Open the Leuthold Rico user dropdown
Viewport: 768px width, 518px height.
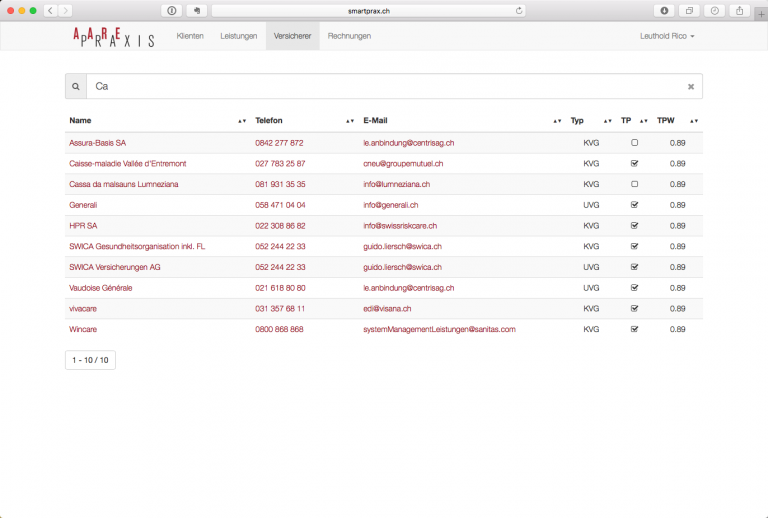tap(667, 36)
